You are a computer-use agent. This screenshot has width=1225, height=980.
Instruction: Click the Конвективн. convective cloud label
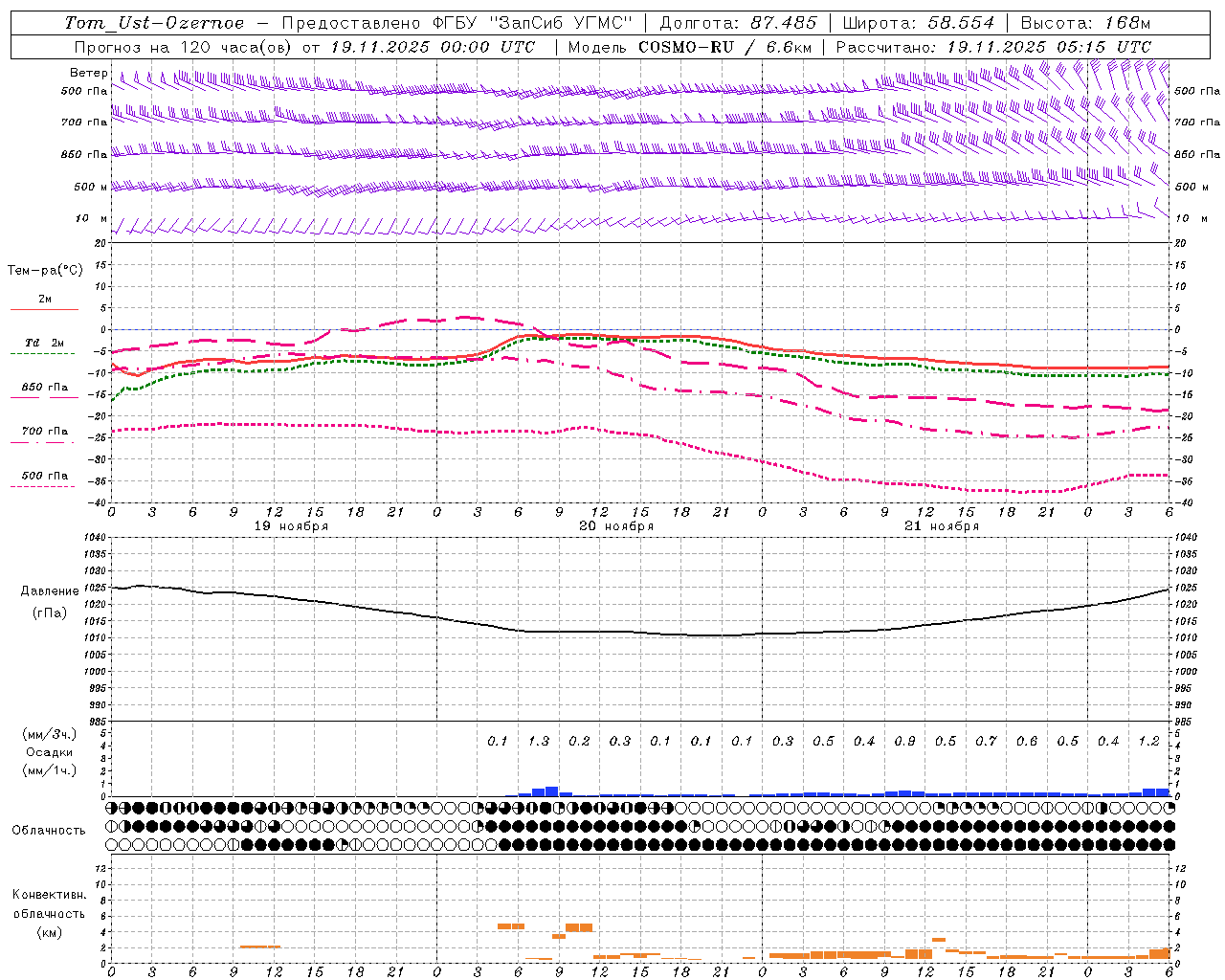(49, 895)
